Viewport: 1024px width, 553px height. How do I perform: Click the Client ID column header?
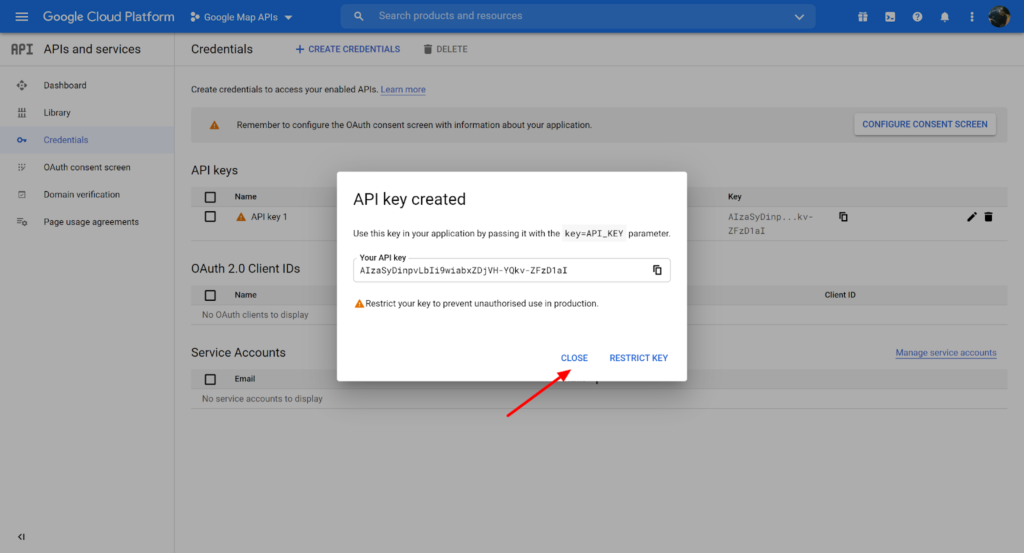(x=840, y=295)
